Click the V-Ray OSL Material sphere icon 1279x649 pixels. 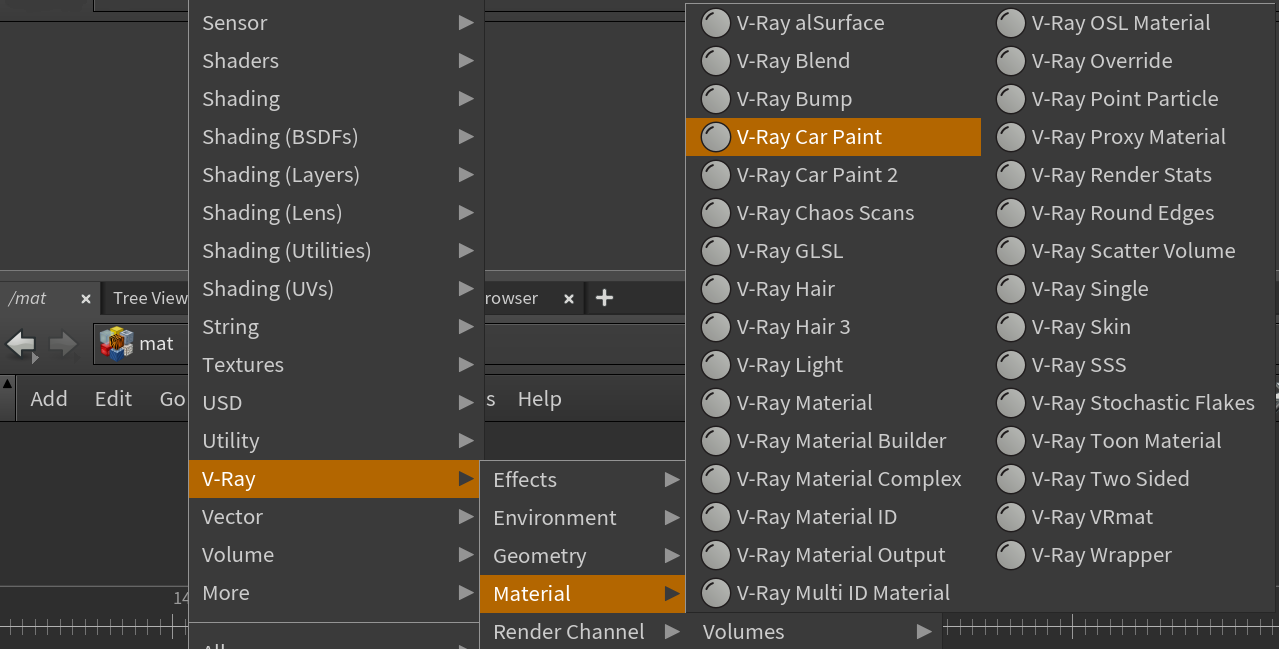pyautogui.click(x=1011, y=23)
